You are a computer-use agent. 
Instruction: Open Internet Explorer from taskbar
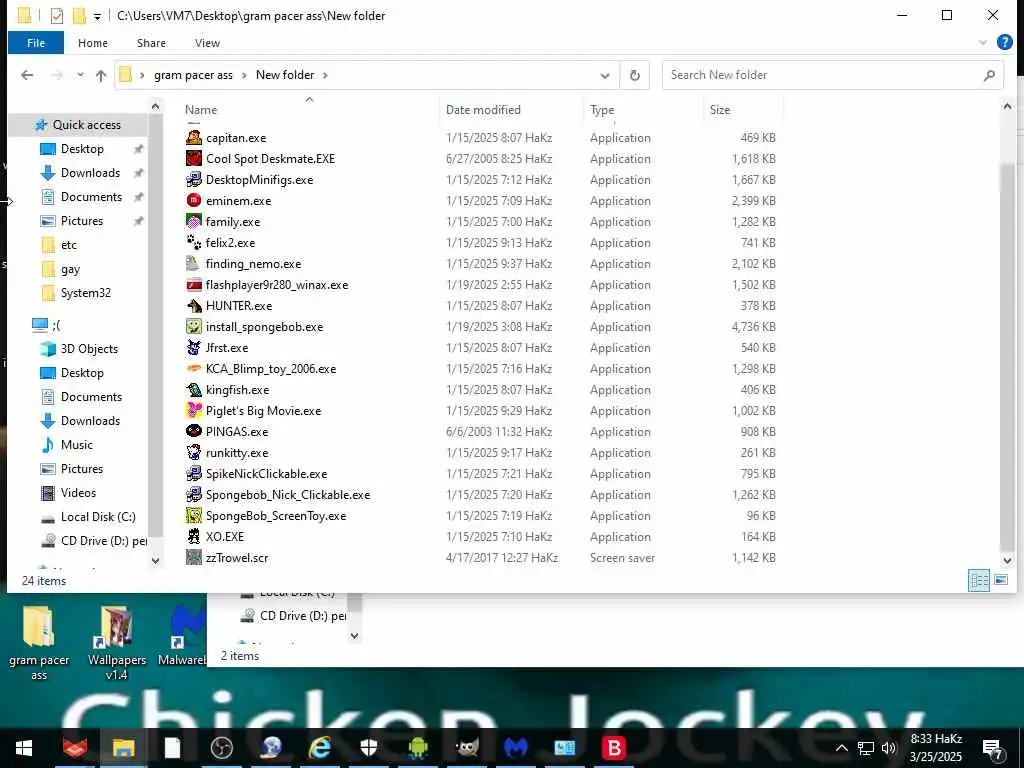pos(320,748)
